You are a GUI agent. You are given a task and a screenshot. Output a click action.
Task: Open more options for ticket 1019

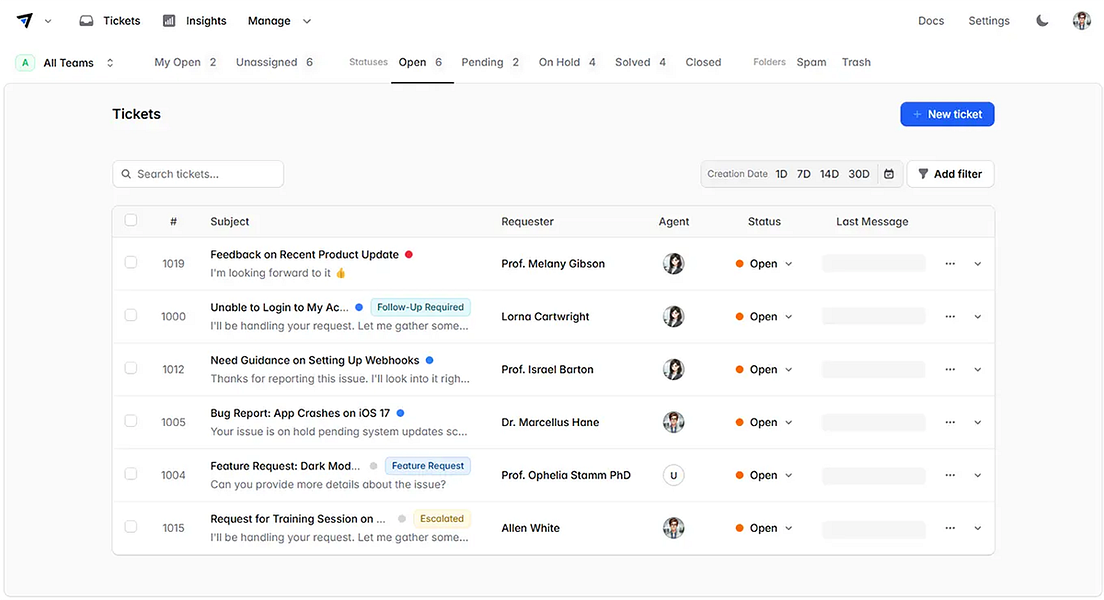(x=950, y=264)
